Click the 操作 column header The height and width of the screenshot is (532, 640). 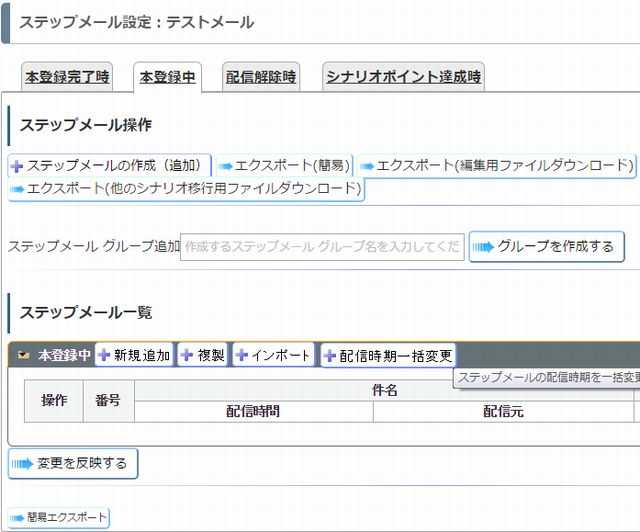click(x=54, y=401)
